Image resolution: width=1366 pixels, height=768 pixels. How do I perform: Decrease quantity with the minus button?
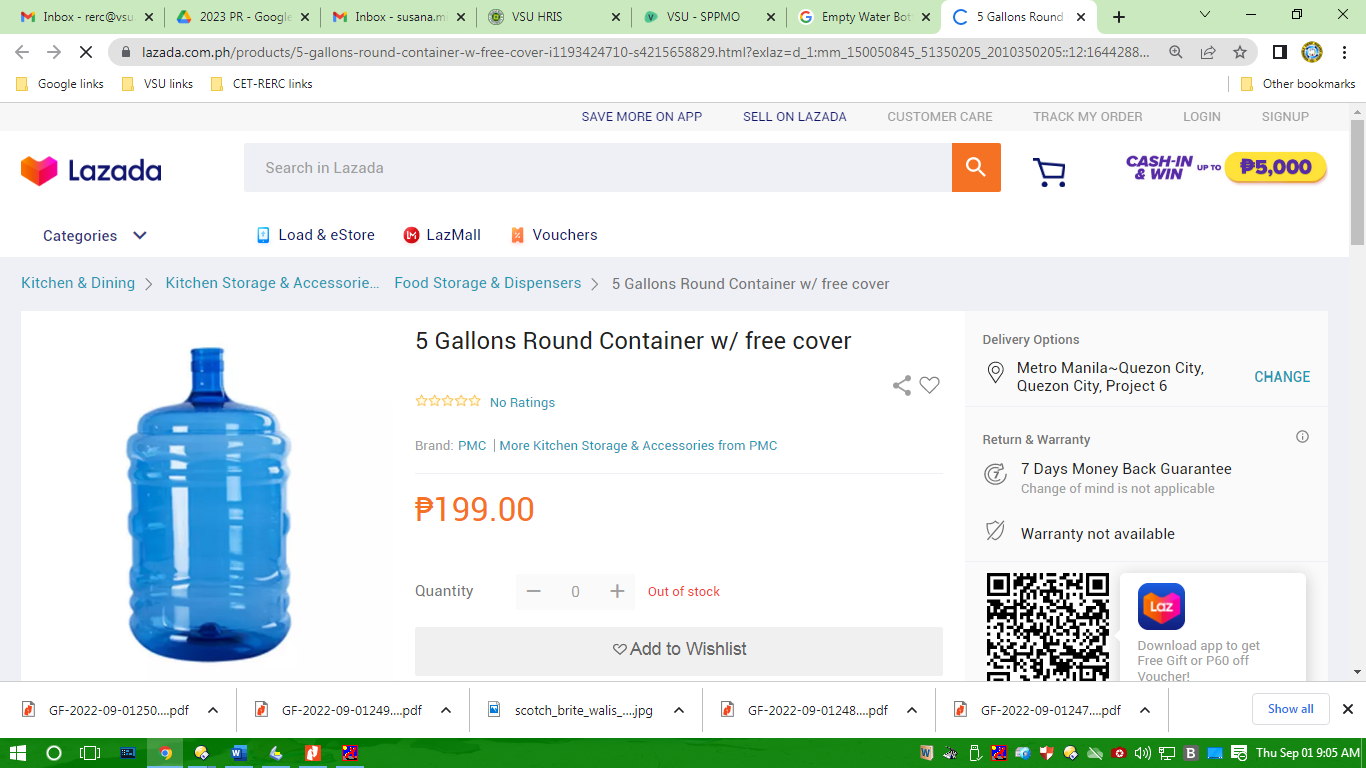pyautogui.click(x=533, y=591)
